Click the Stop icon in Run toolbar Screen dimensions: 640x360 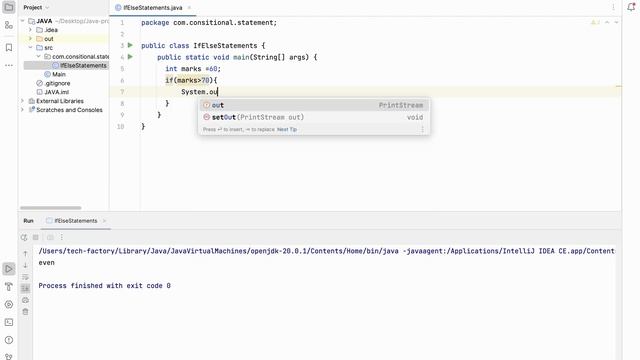click(x=36, y=237)
